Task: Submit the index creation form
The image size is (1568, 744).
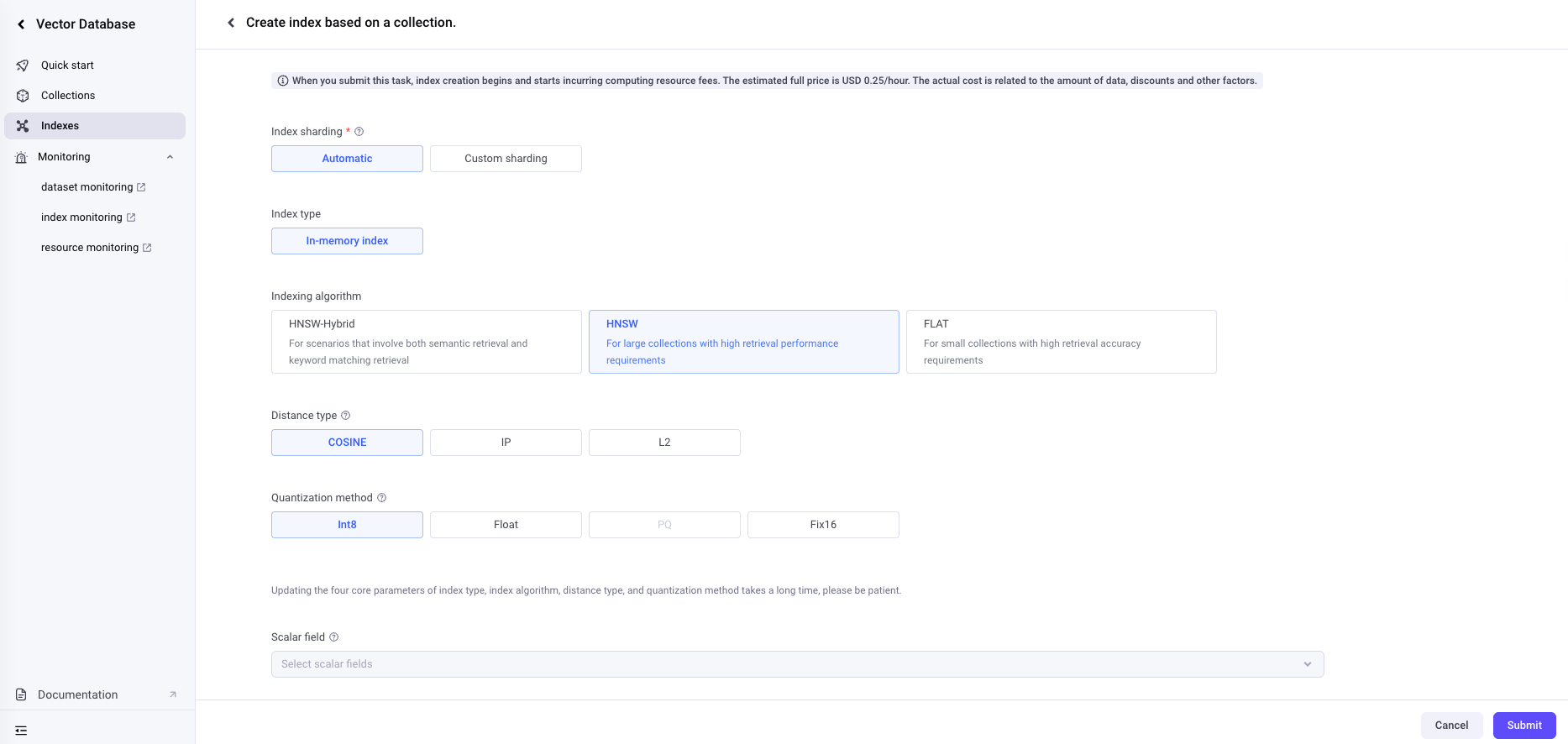Action: pyautogui.click(x=1523, y=726)
